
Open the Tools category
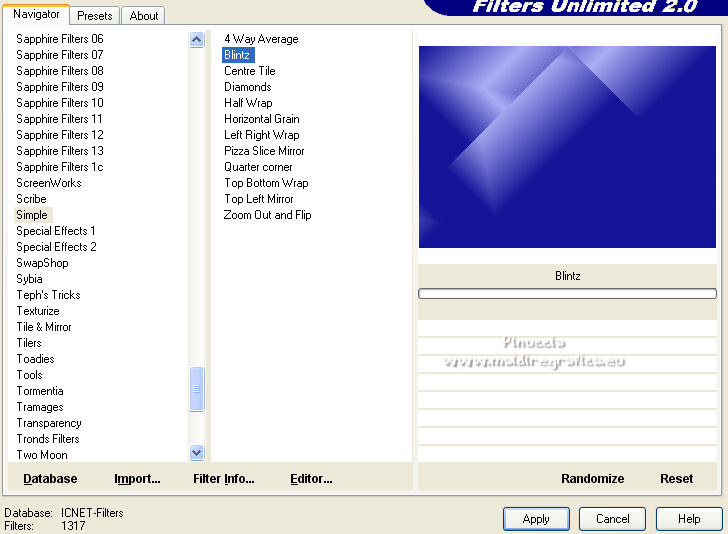click(x=29, y=375)
